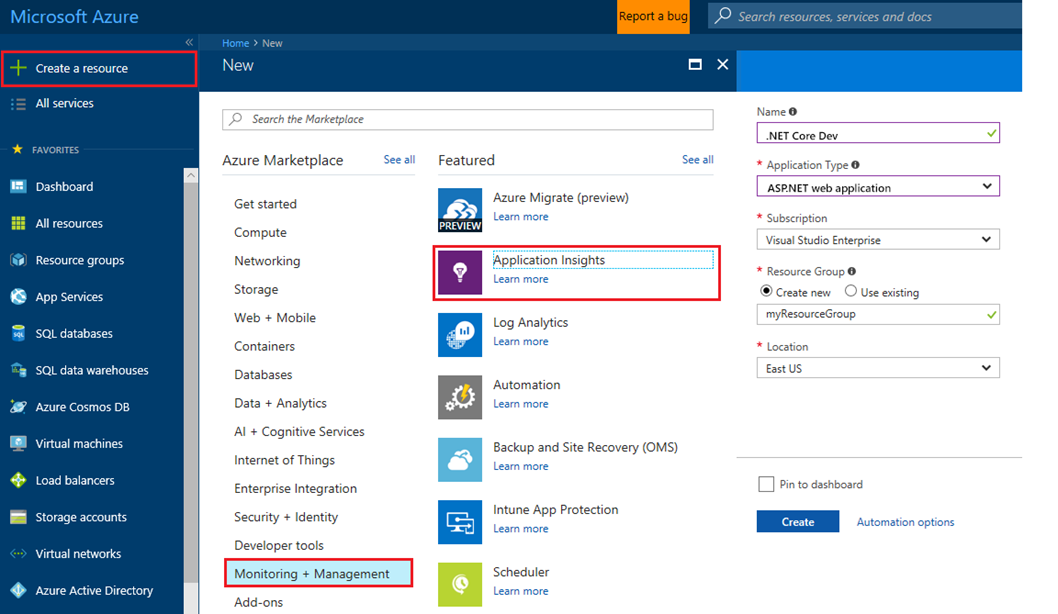The image size is (1058, 614).
Task: Click the Azure Active Directory icon
Action: [18, 590]
